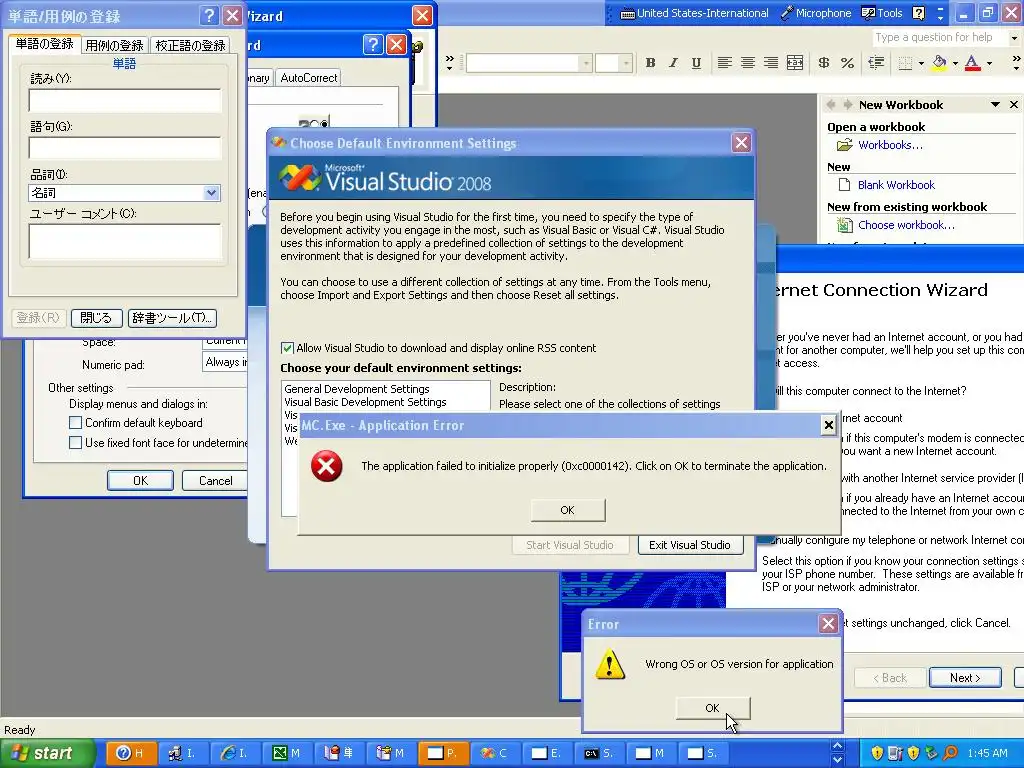Click the Forward arrow in New Workbook pane

point(847,104)
